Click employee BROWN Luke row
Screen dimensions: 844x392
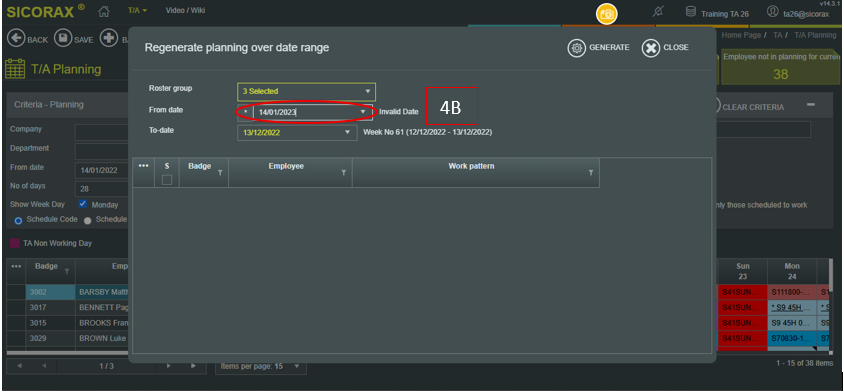[x=102, y=339]
